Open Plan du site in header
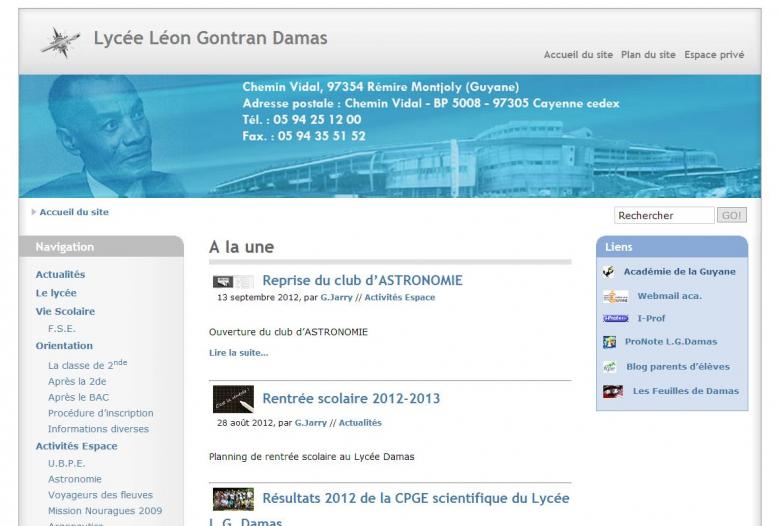The image size is (778, 526). (x=648, y=55)
